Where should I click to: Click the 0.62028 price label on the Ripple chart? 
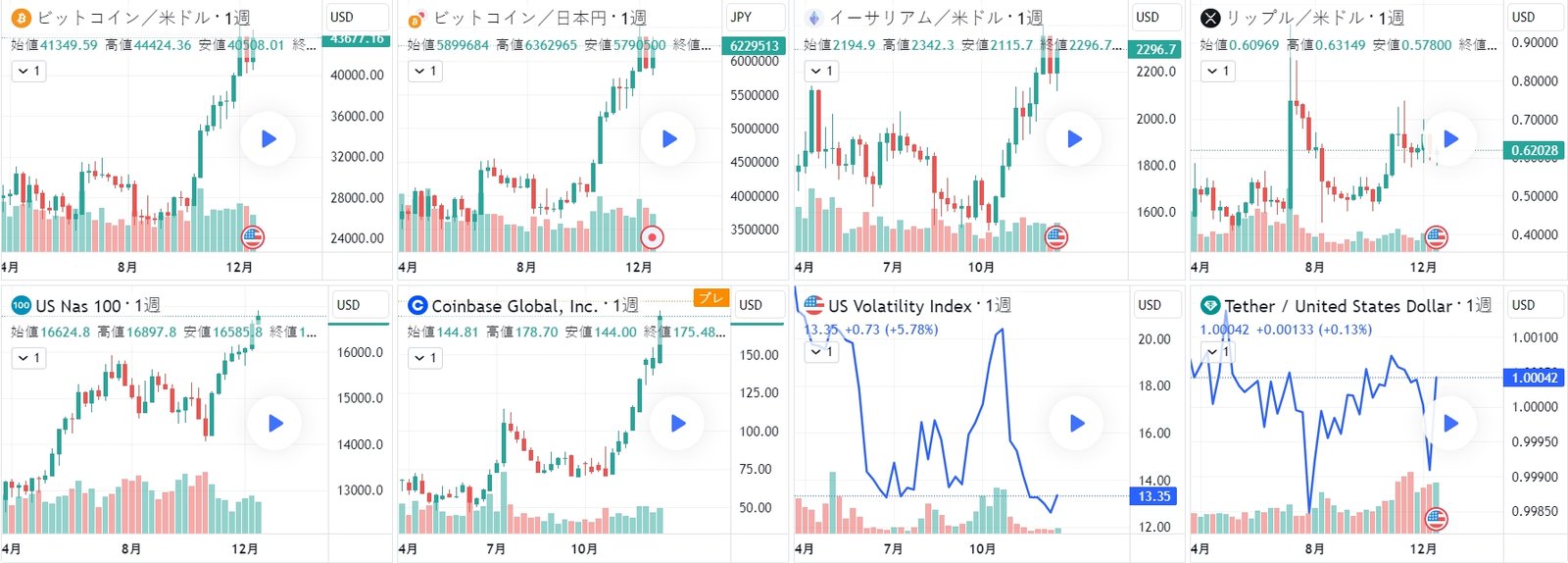(x=1534, y=150)
